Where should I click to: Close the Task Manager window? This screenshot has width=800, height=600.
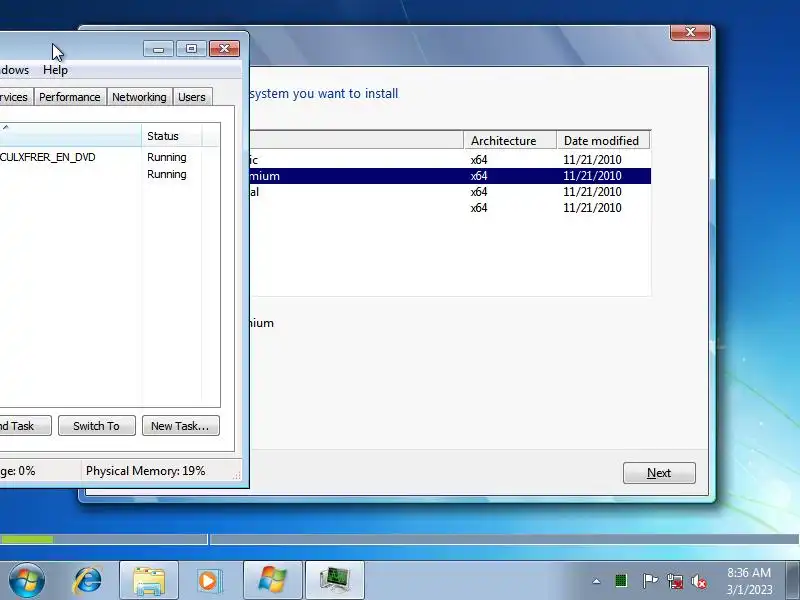coord(224,48)
